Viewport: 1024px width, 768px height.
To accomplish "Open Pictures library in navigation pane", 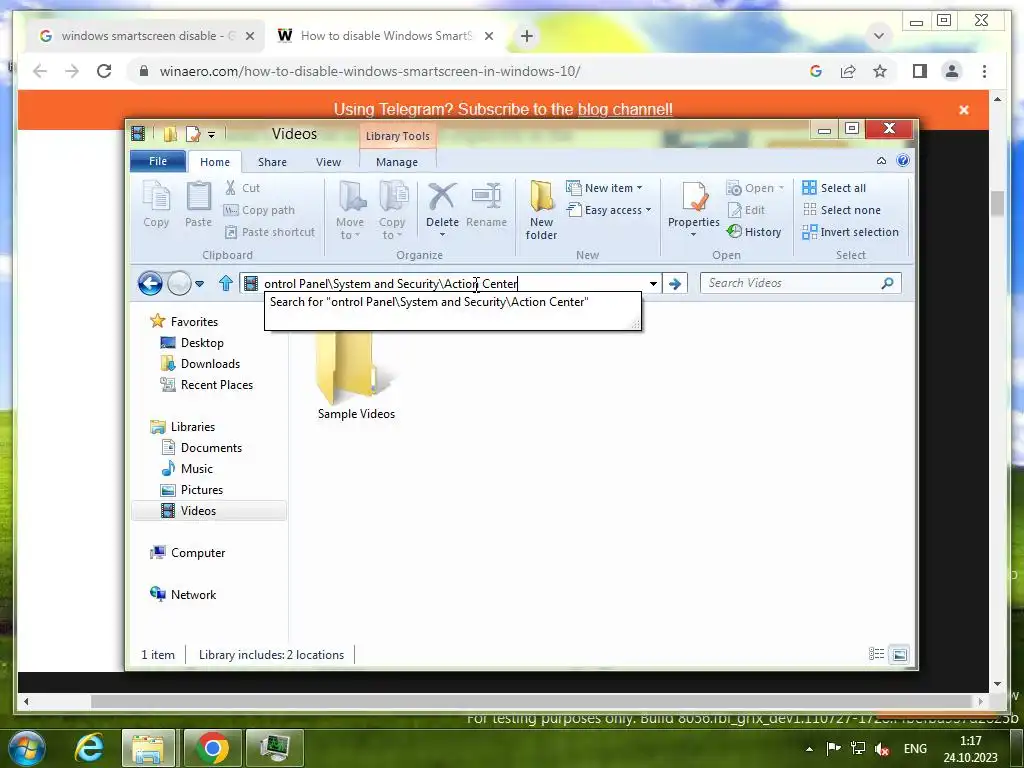I will [x=192, y=490].
